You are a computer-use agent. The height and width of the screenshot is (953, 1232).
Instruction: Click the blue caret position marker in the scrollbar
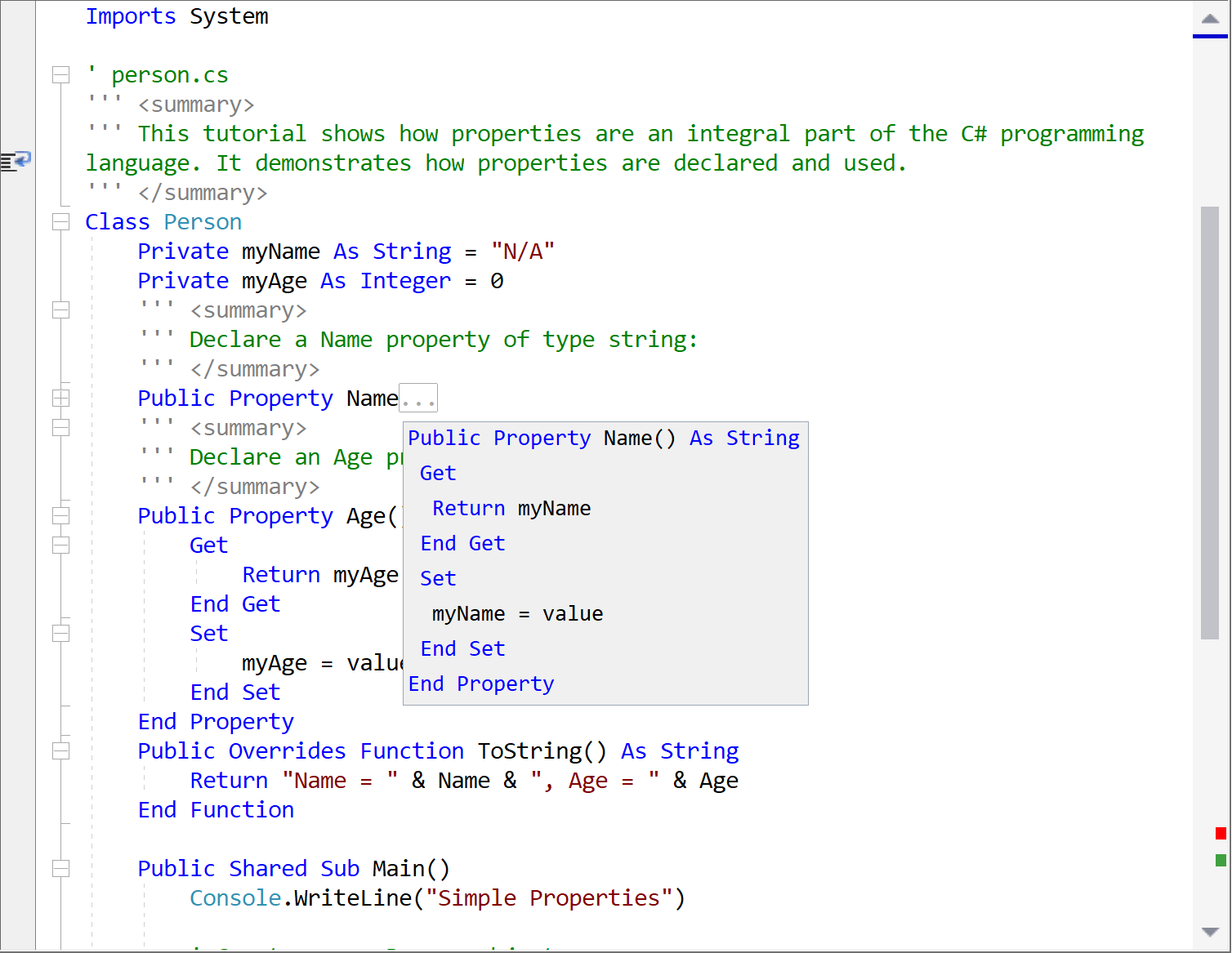click(x=1210, y=37)
